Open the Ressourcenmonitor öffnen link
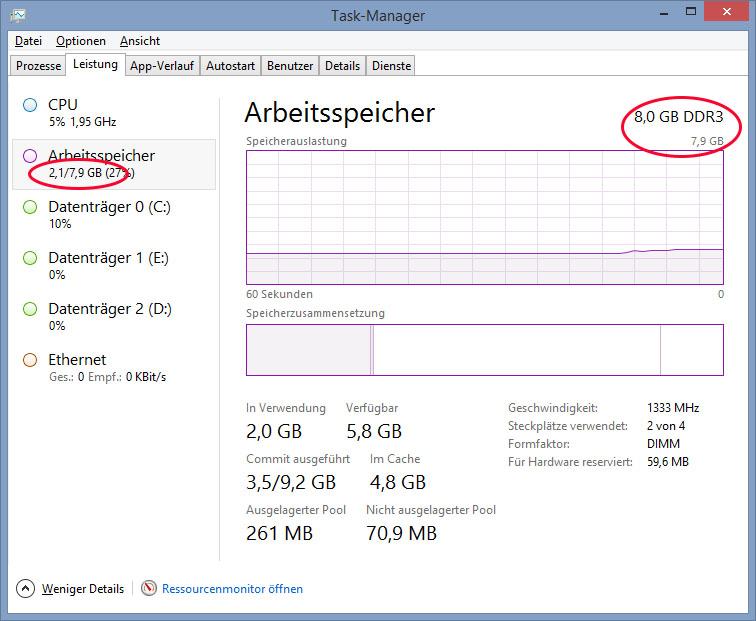 [232, 589]
